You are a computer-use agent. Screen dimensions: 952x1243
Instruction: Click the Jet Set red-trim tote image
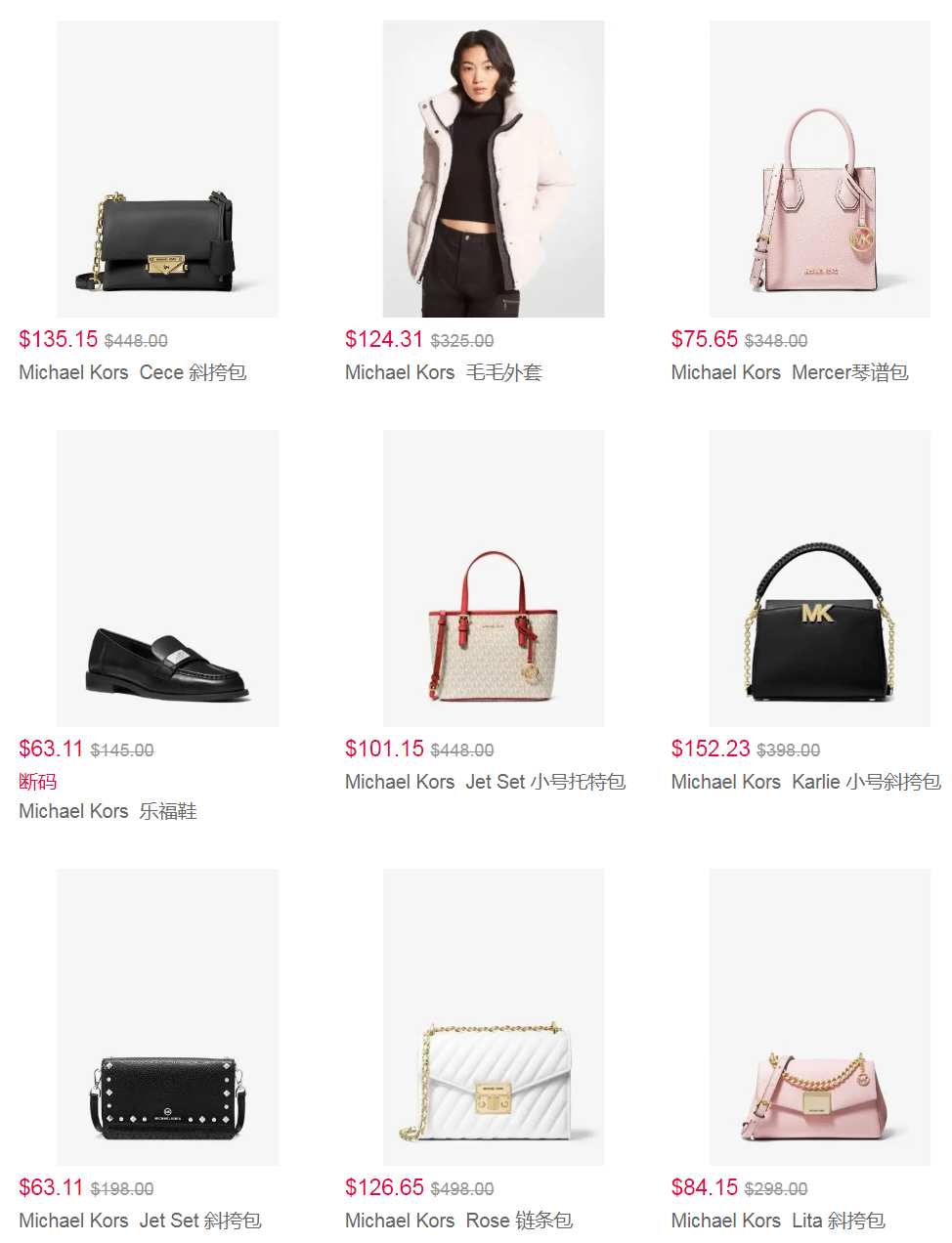(x=494, y=579)
